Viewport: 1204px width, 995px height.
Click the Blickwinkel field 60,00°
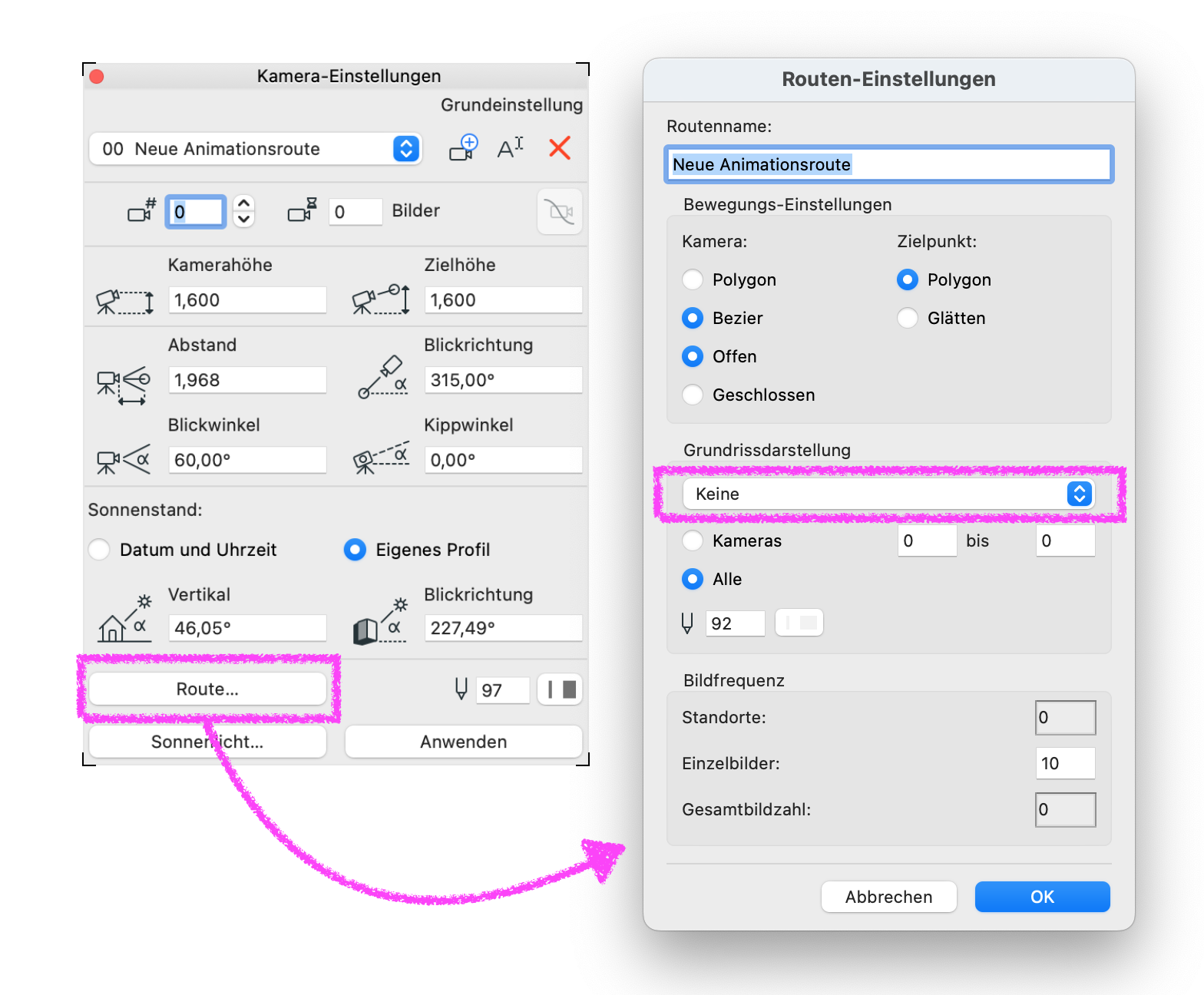[247, 460]
